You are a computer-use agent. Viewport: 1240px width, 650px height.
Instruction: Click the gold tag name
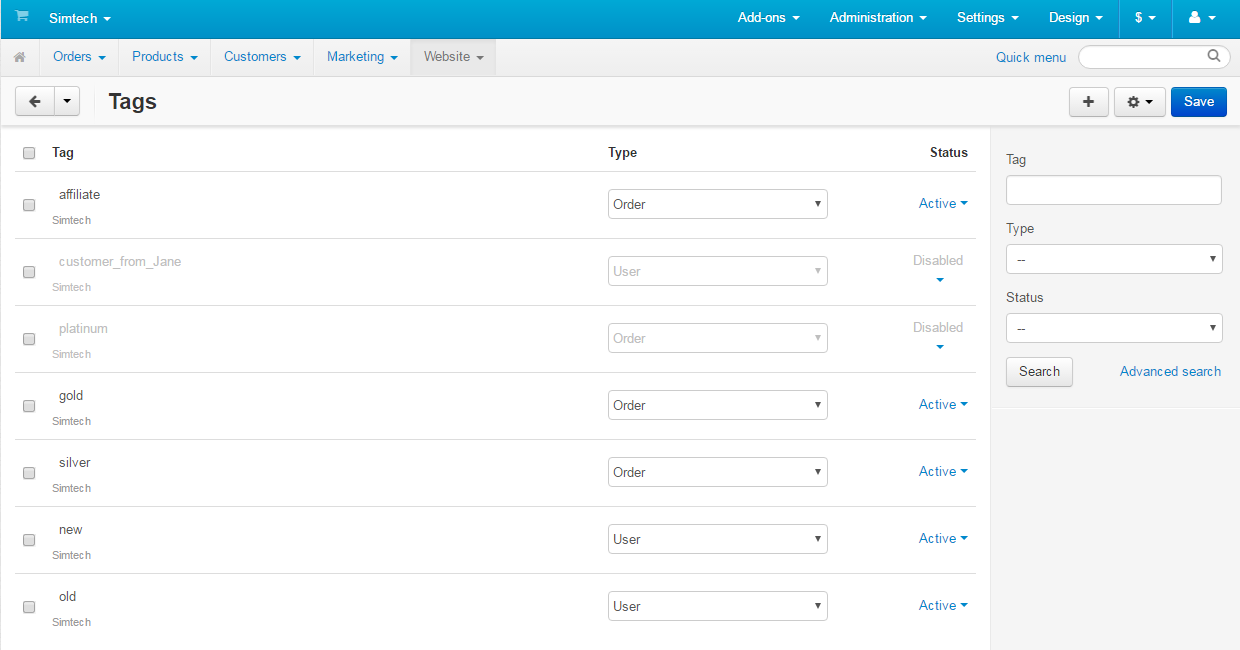(71, 396)
